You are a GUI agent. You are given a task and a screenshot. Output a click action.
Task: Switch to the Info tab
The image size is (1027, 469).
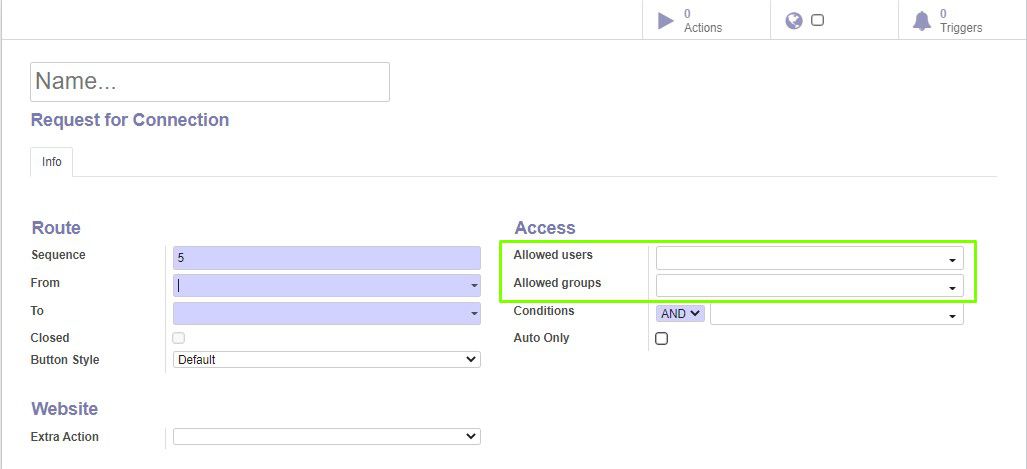point(52,162)
